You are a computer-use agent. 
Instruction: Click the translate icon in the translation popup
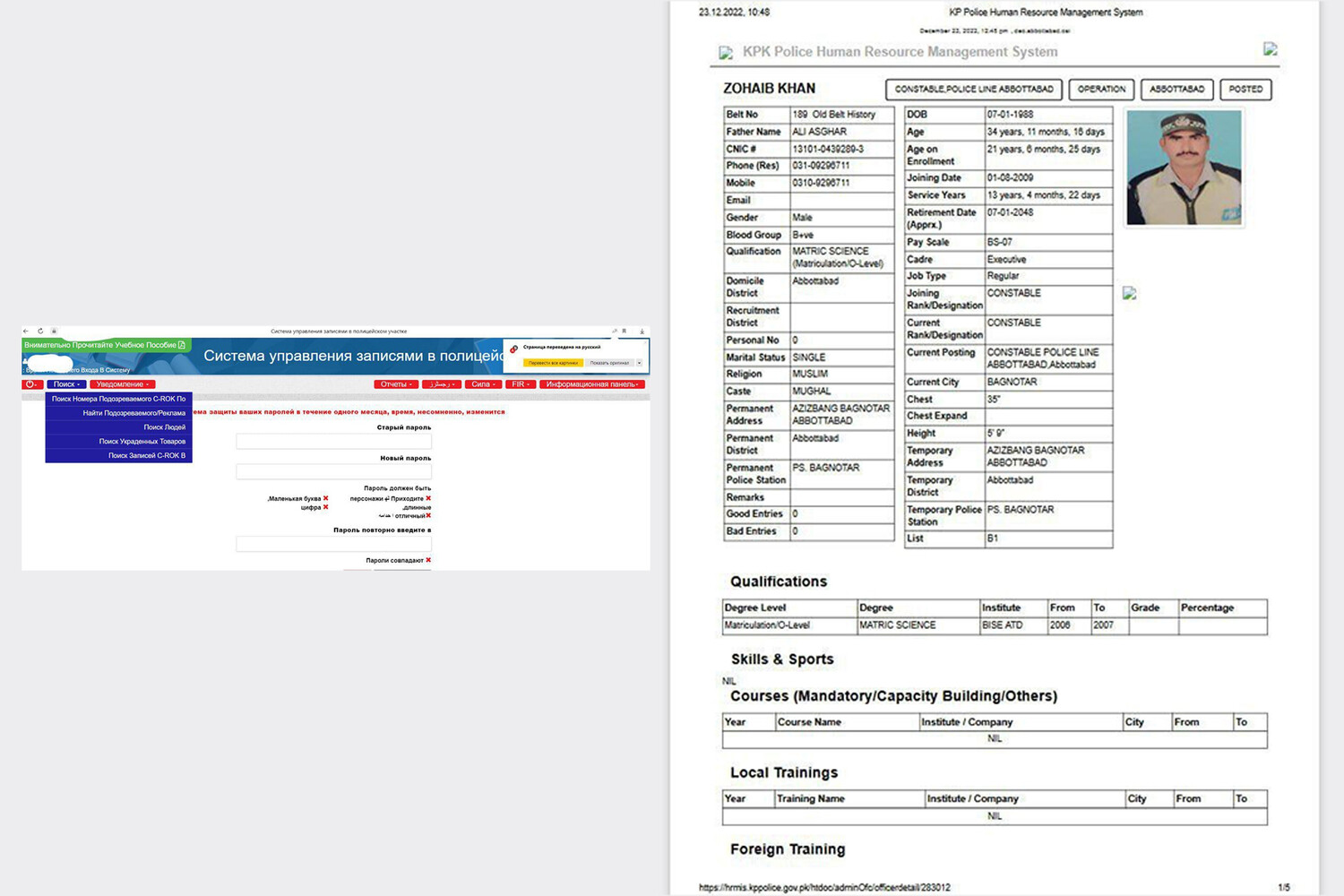pos(513,349)
